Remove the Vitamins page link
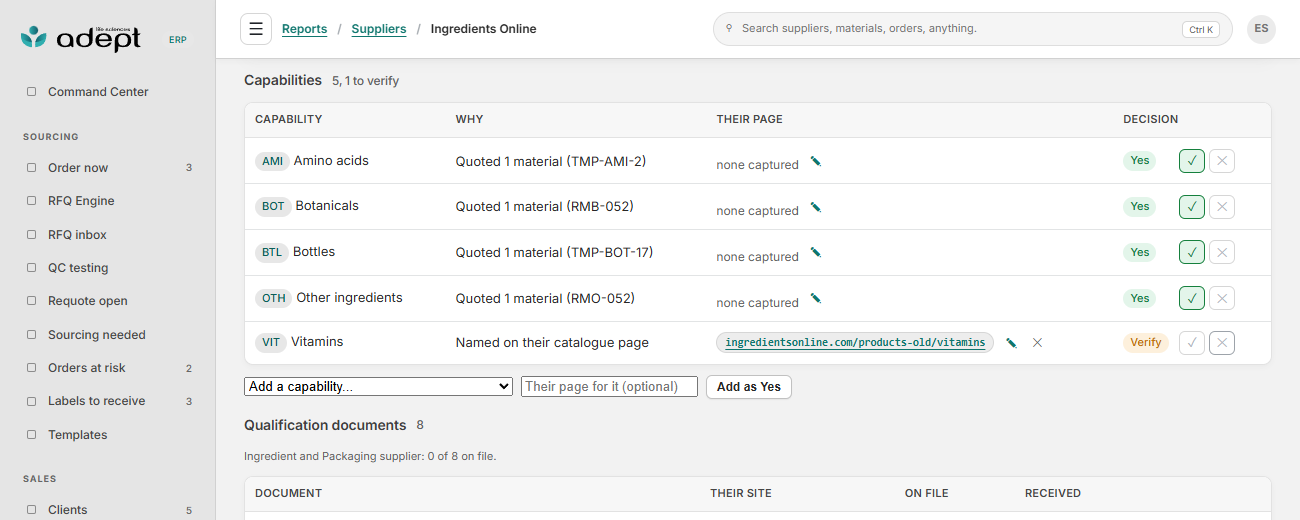 coord(1037,343)
